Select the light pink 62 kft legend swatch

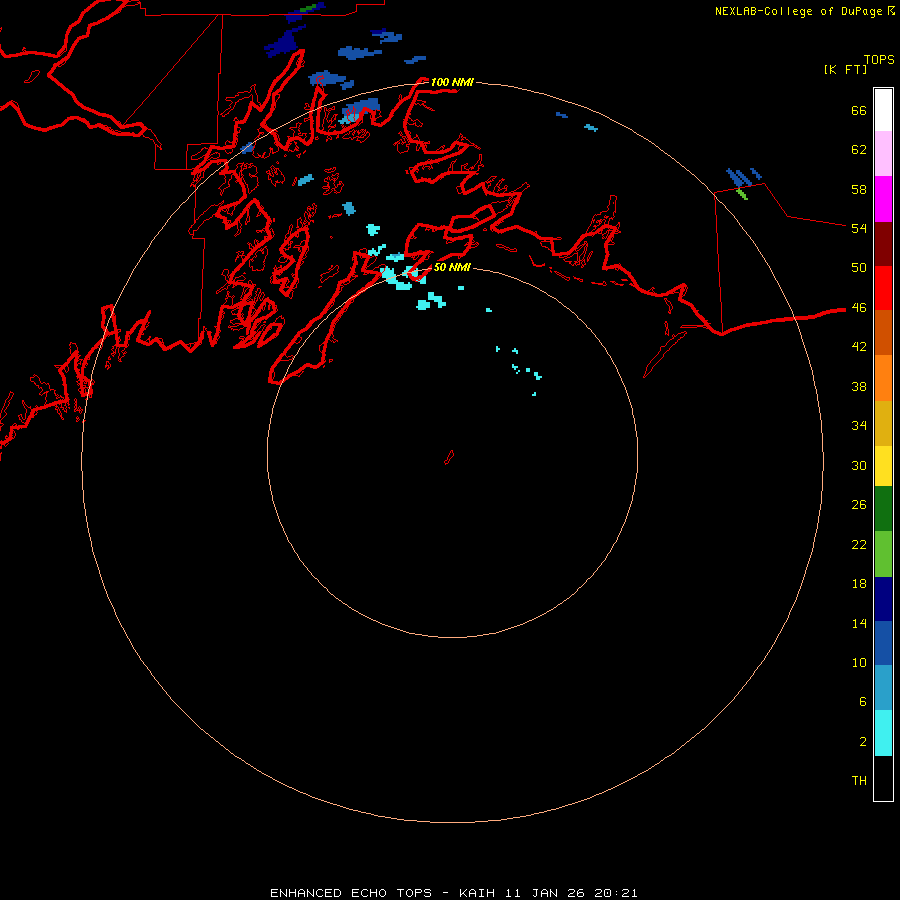pos(883,154)
